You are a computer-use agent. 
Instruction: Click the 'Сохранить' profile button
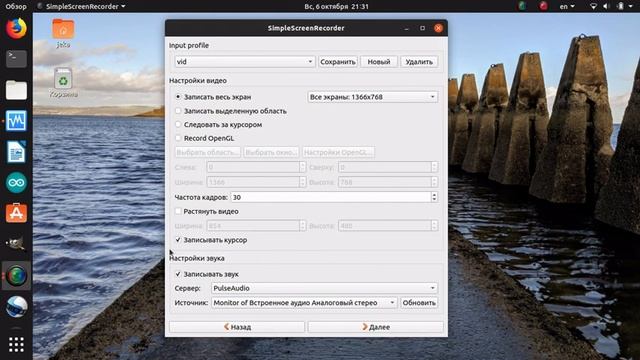click(338, 62)
